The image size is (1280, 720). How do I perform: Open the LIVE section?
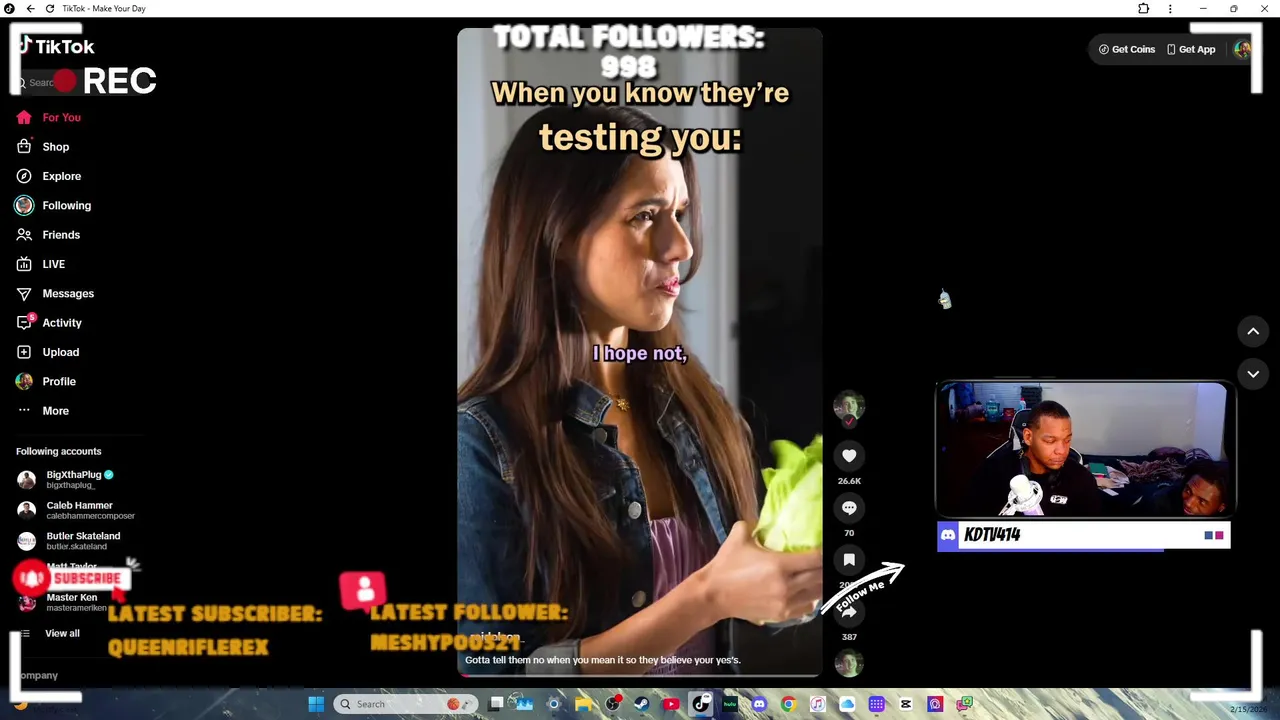tap(53, 264)
